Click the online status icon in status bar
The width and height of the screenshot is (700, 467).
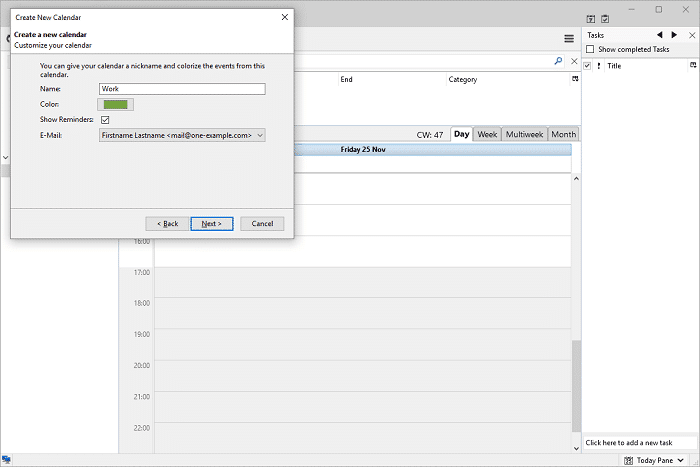[x=7, y=459]
